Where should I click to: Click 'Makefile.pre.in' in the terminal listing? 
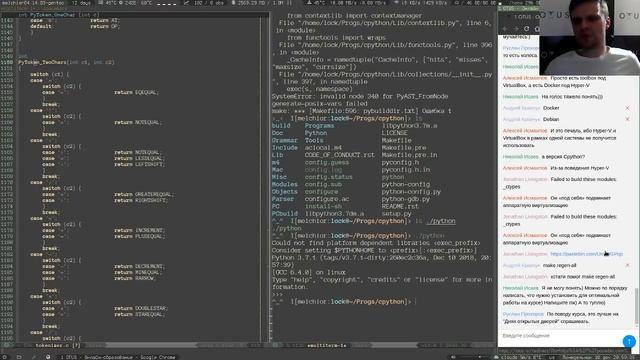pos(409,155)
